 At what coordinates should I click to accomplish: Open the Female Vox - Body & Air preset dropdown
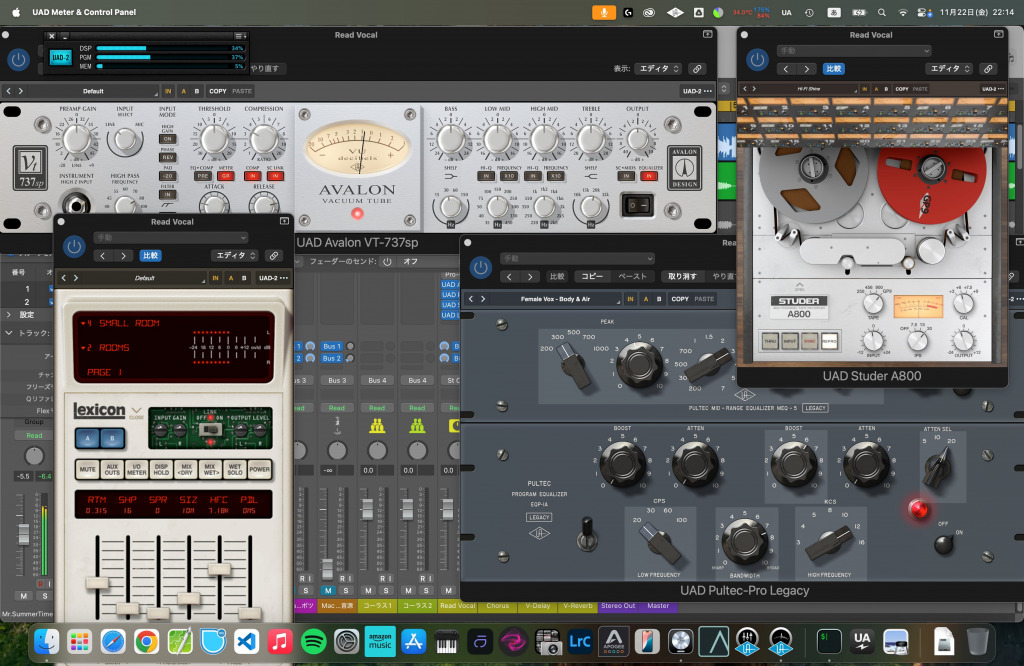(557, 299)
